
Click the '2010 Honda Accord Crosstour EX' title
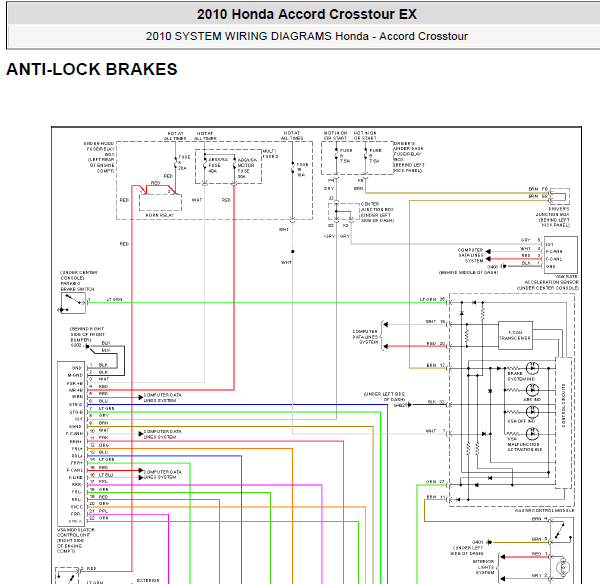click(x=307, y=14)
